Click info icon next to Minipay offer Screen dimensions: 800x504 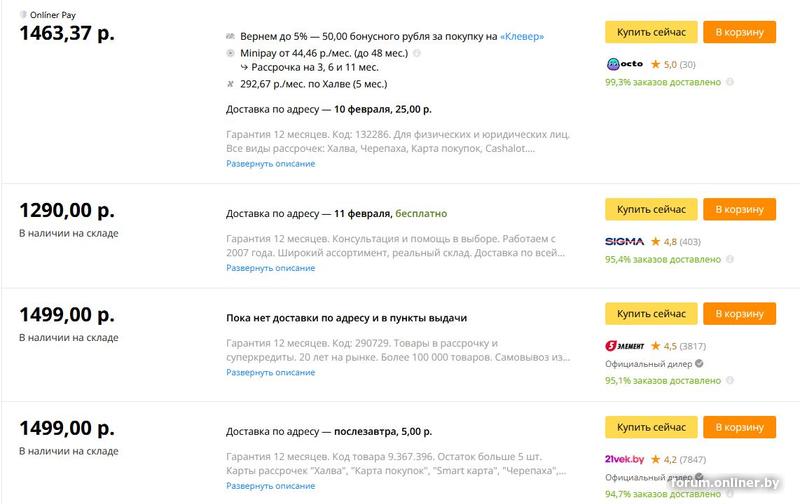[417, 53]
